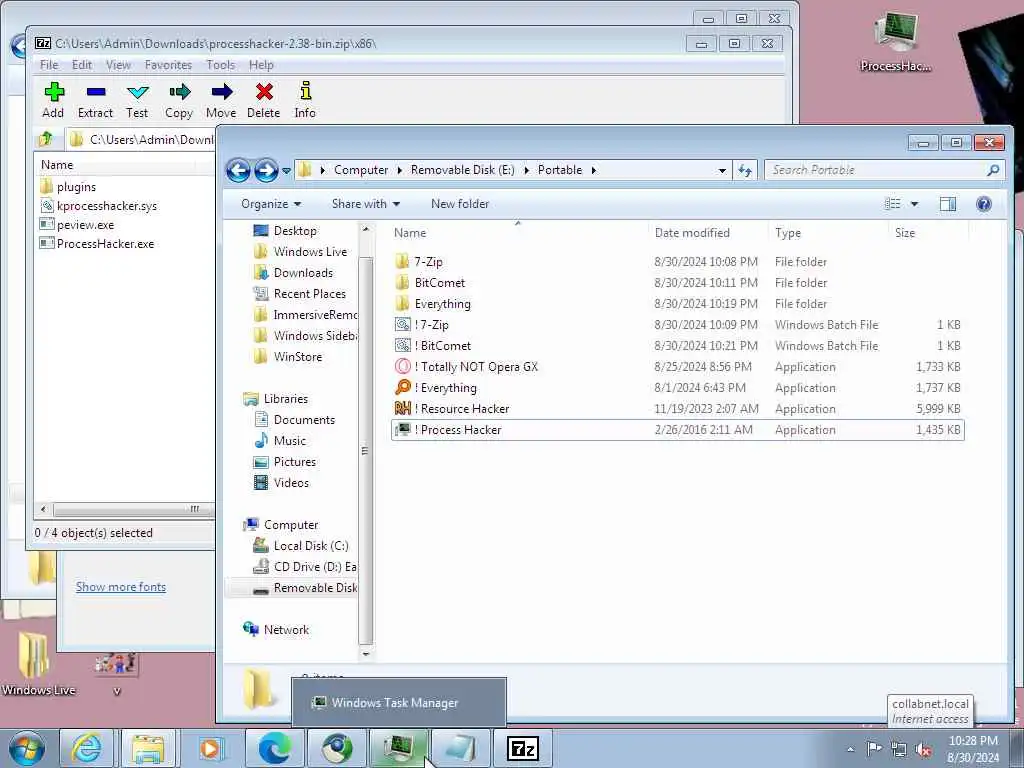Viewport: 1024px width, 768px height.
Task: Click the Windows Start button
Action: coord(26,749)
